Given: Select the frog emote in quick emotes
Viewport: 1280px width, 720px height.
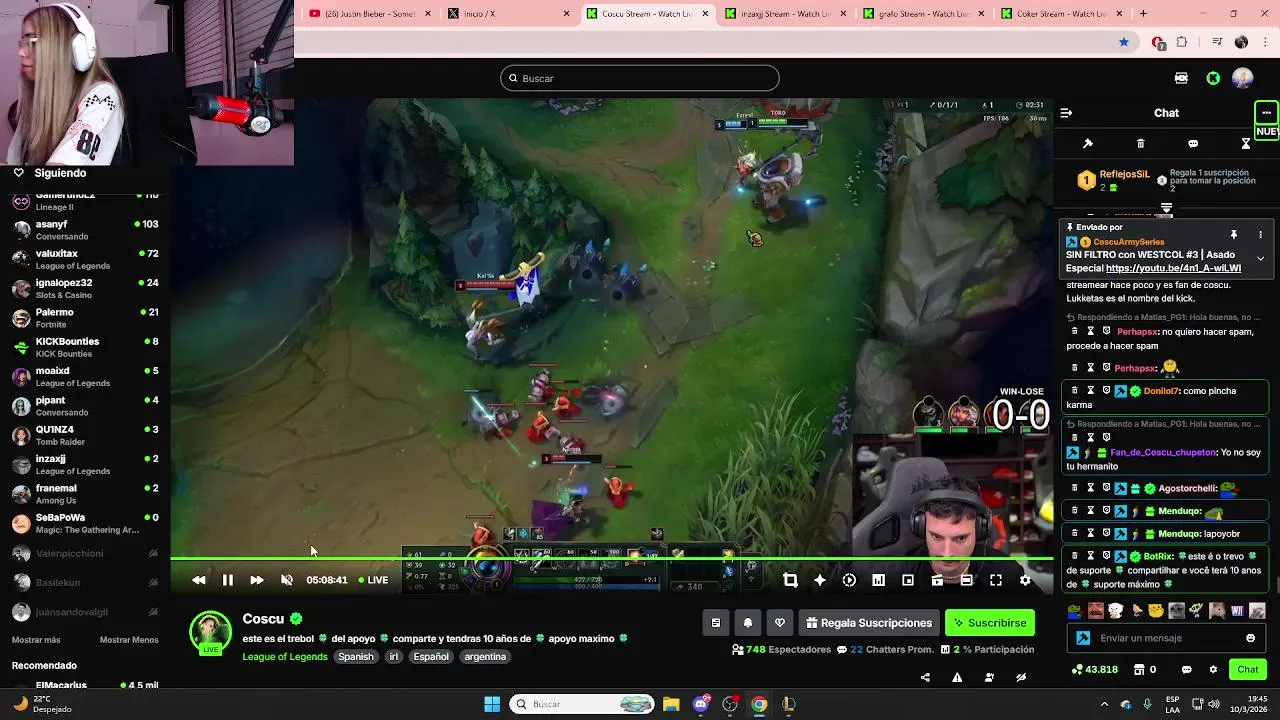Looking at the screenshot, I should [x=1075, y=610].
